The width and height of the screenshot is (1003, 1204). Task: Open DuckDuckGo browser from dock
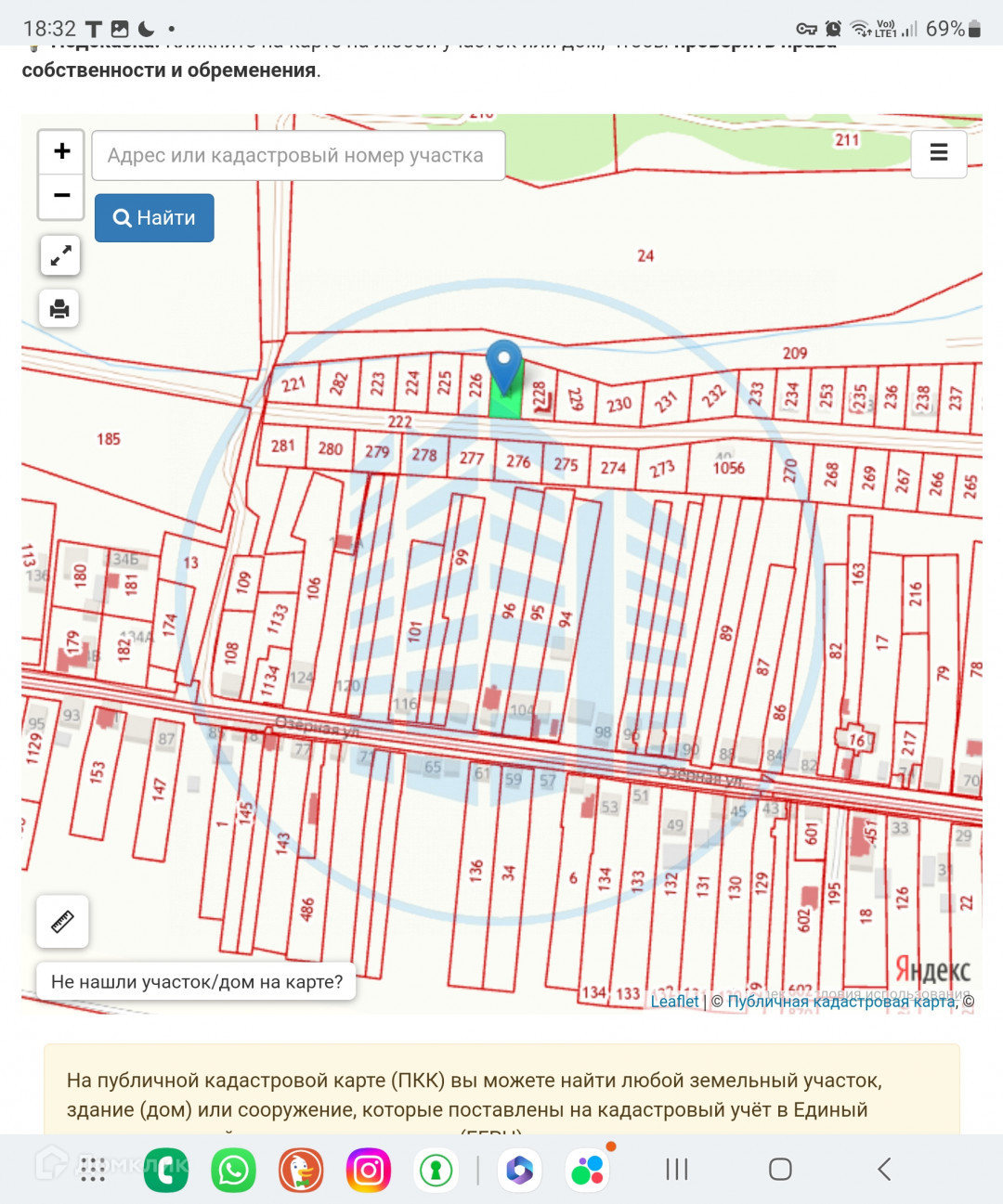pyautogui.click(x=301, y=1170)
